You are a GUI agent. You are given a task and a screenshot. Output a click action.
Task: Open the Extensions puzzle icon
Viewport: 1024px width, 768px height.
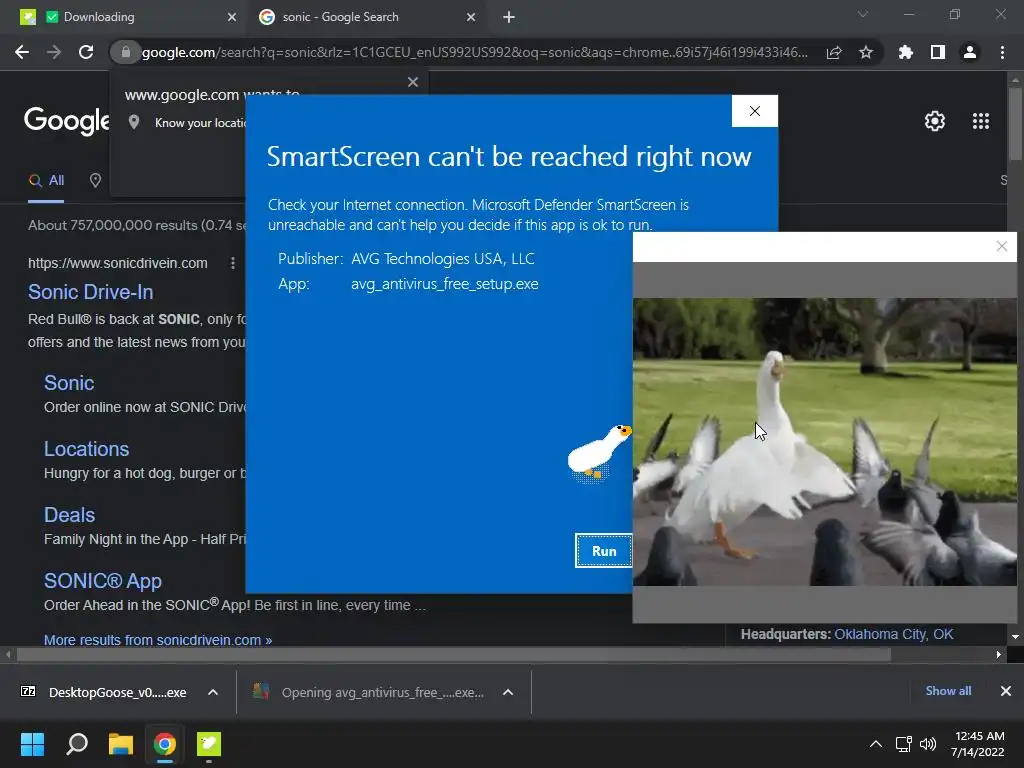[x=905, y=52]
